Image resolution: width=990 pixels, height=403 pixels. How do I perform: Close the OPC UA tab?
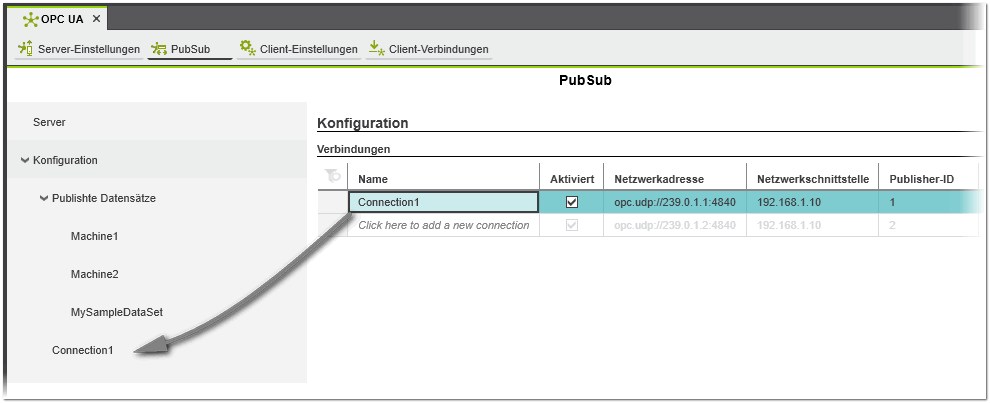coord(96,19)
